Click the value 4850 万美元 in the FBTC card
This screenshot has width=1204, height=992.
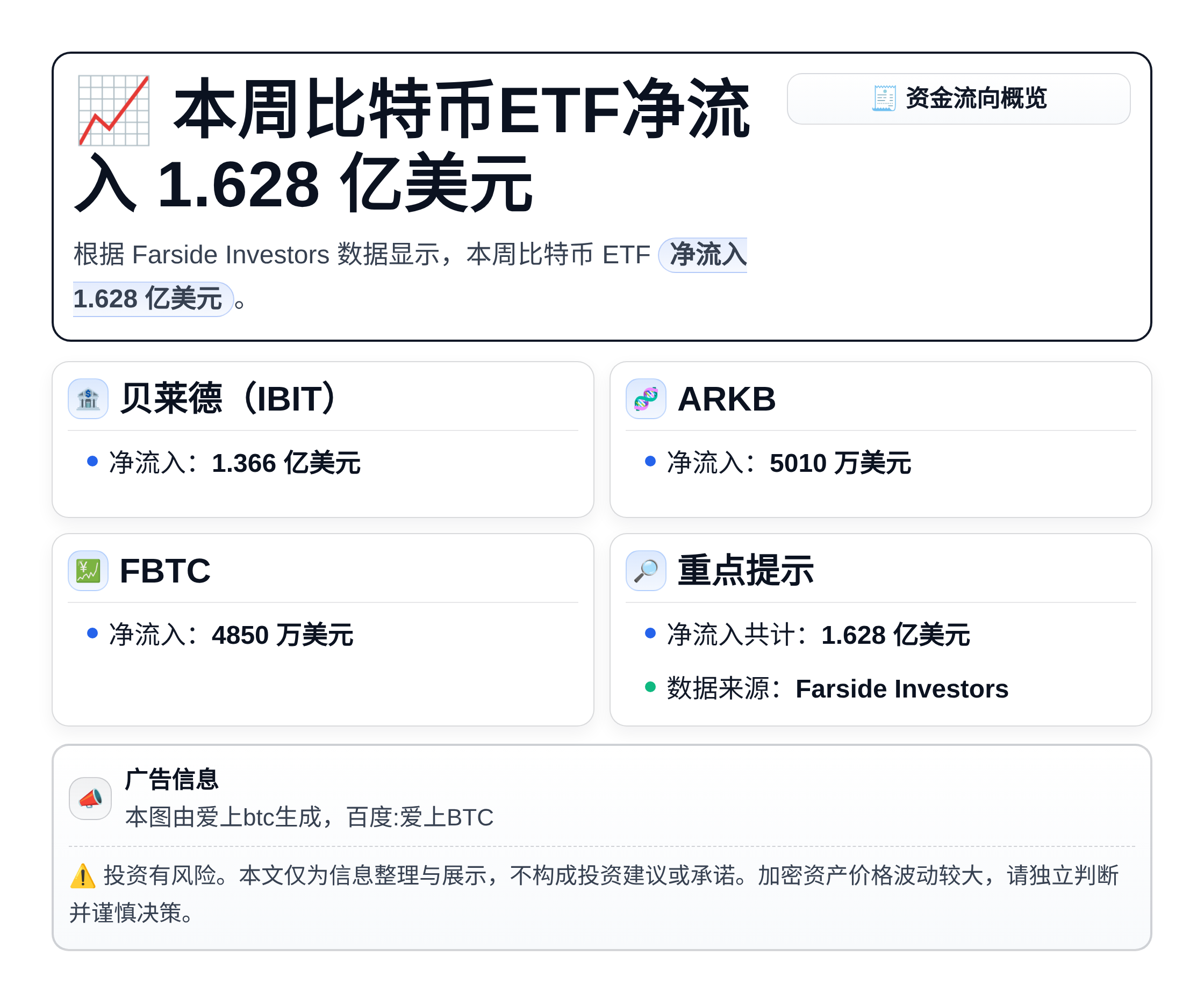[282, 635]
